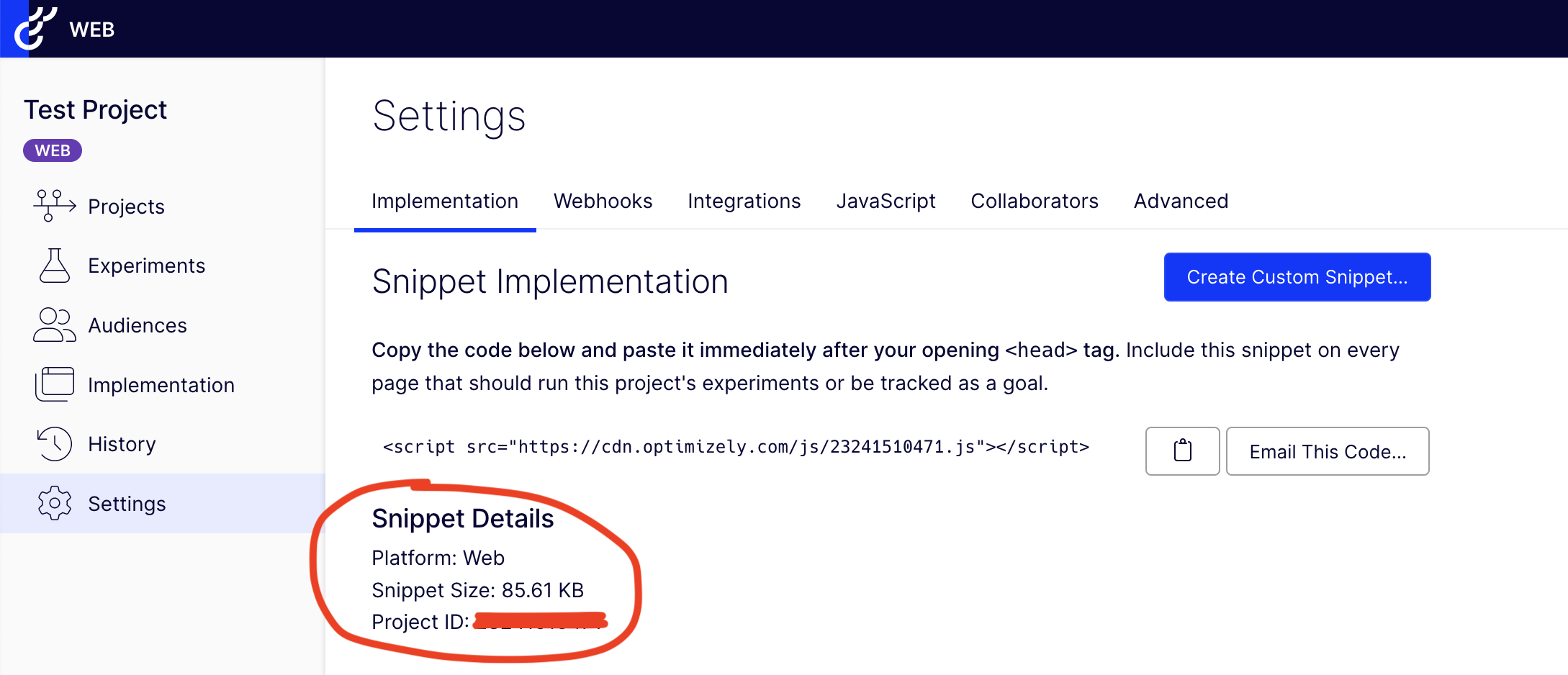Click the Test Project title
This screenshot has width=1568, height=675.
[95, 109]
